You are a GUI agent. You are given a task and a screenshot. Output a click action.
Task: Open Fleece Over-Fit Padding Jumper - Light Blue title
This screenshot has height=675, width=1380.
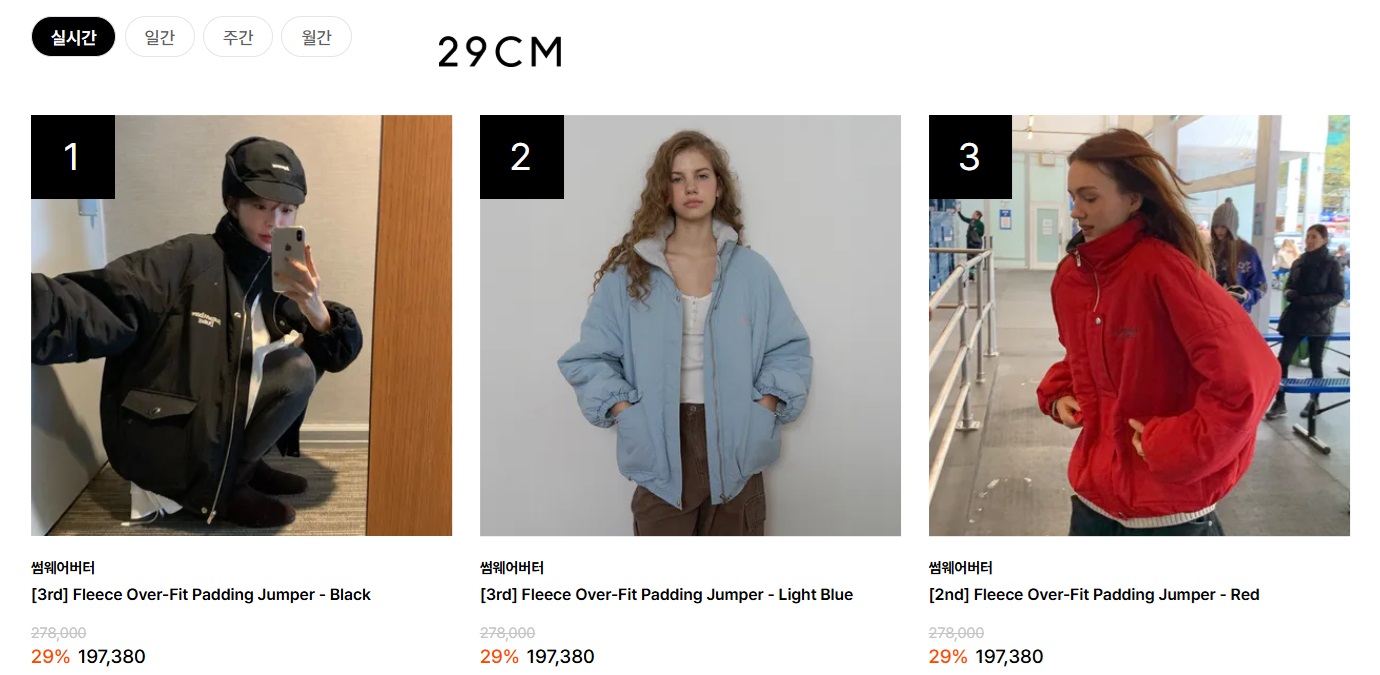(x=666, y=594)
